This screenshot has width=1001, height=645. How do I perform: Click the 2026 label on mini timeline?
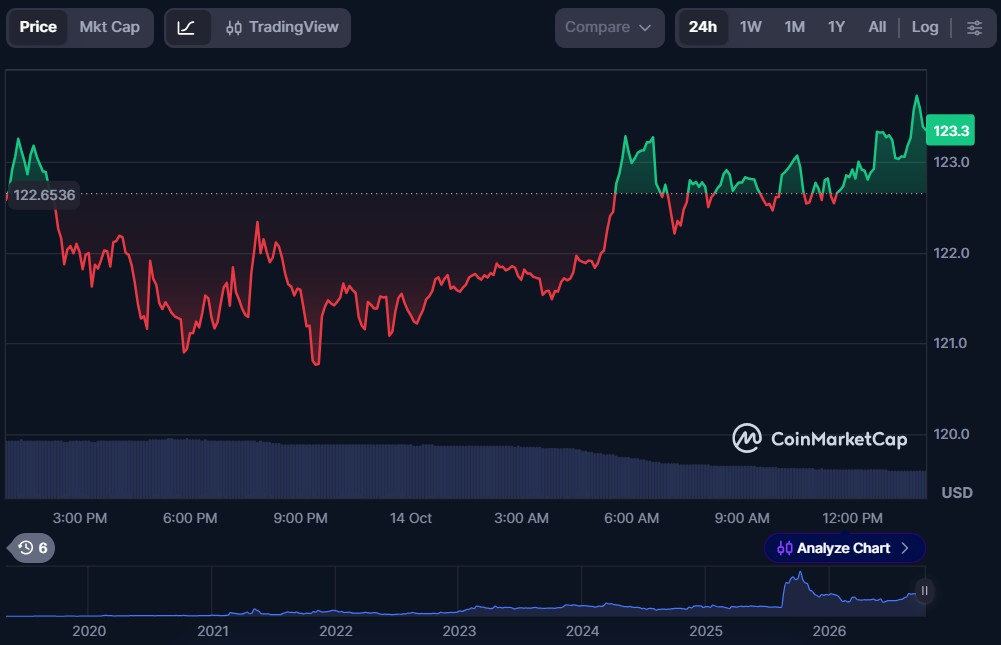tap(829, 631)
